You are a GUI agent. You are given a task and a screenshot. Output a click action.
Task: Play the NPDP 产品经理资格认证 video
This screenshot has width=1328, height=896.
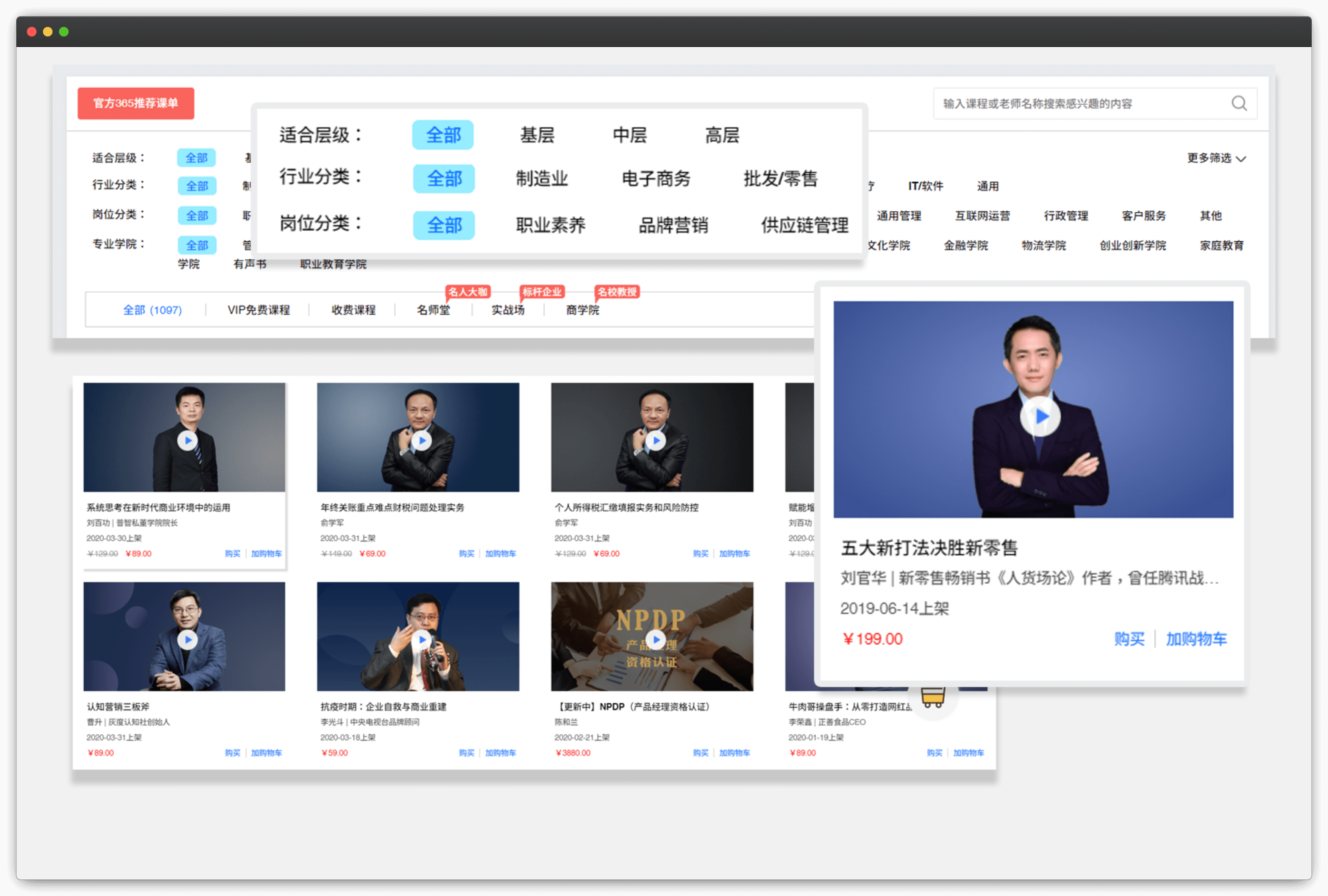(656, 640)
